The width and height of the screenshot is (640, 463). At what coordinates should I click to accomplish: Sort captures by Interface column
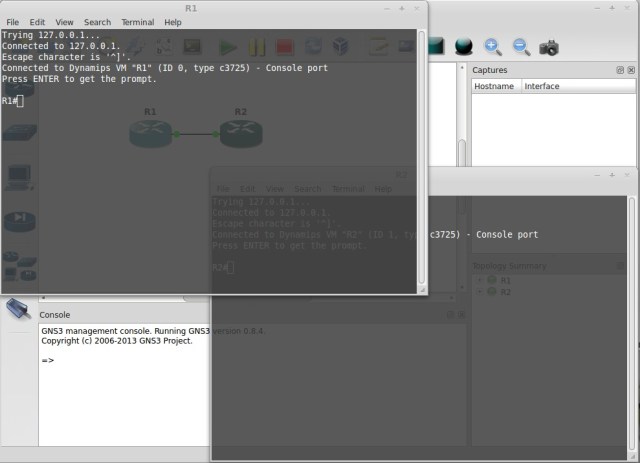coord(542,86)
